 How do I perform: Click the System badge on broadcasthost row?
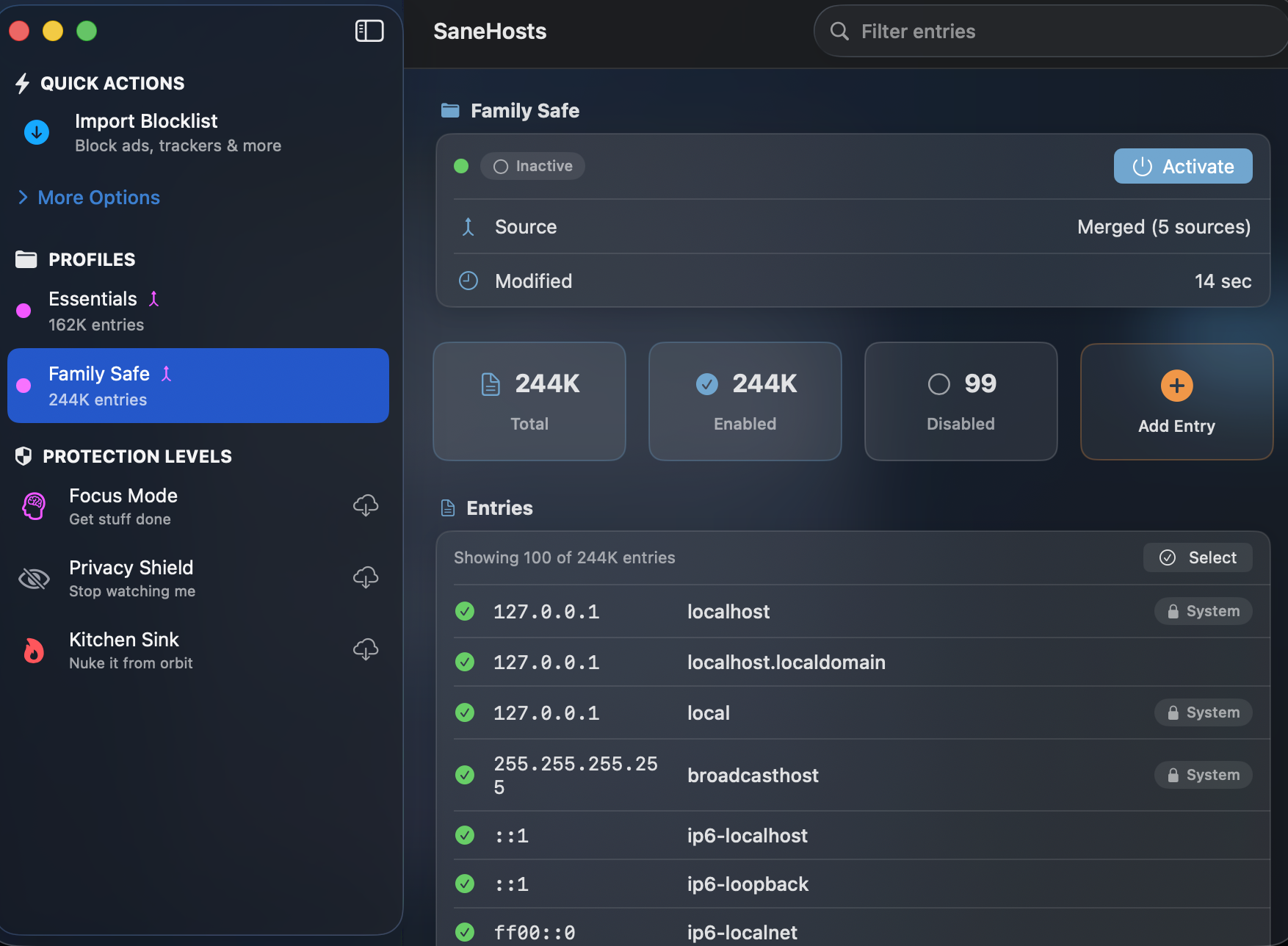pos(1204,775)
